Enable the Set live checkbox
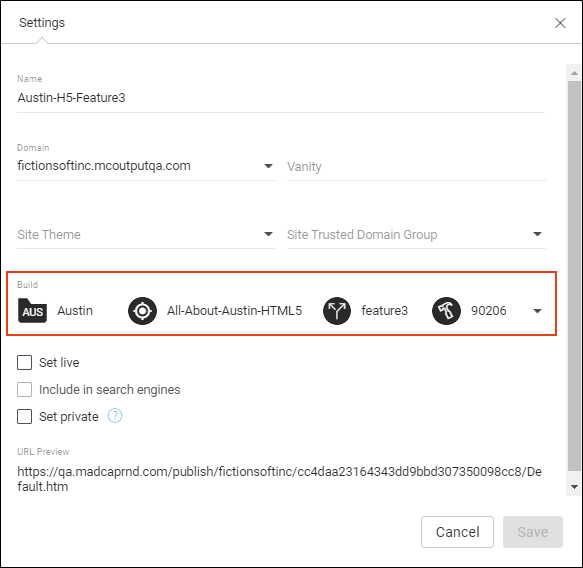 (x=25, y=362)
